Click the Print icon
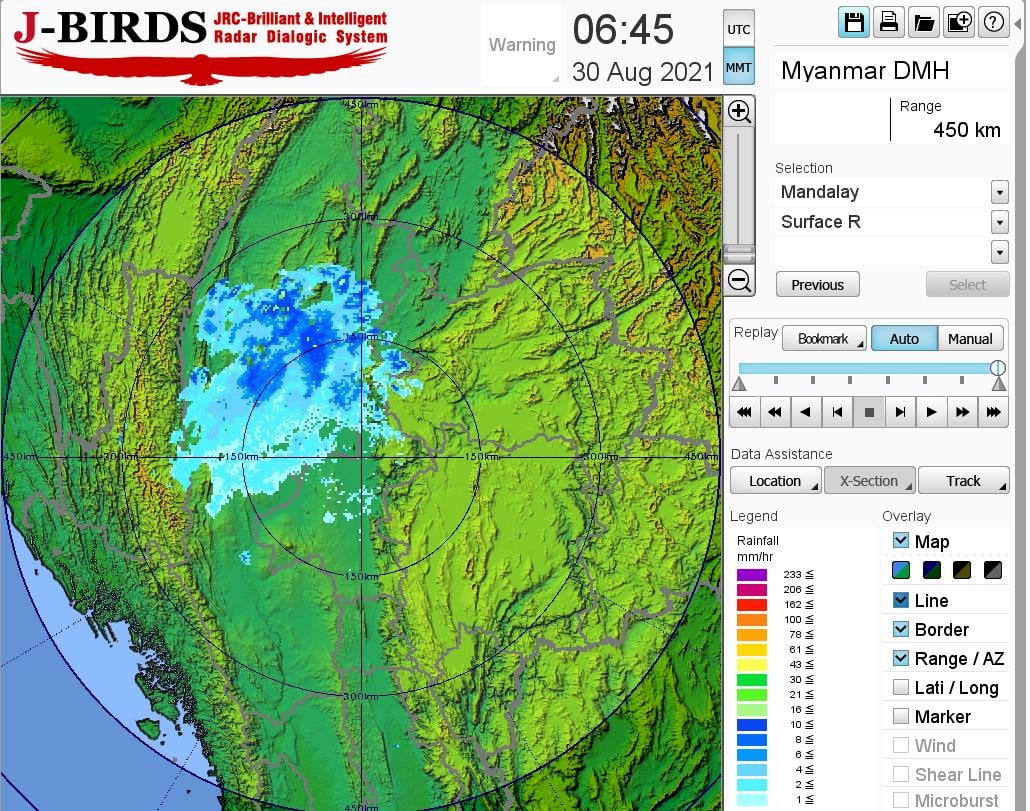1030x811 pixels. coord(888,22)
